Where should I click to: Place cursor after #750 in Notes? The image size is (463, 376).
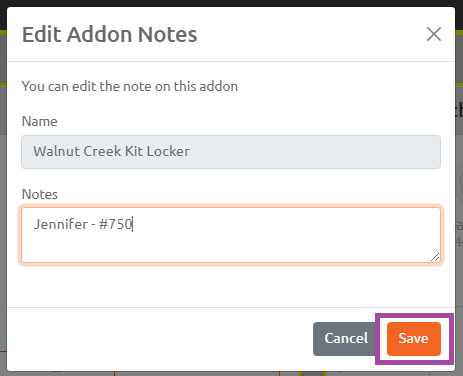tap(133, 224)
